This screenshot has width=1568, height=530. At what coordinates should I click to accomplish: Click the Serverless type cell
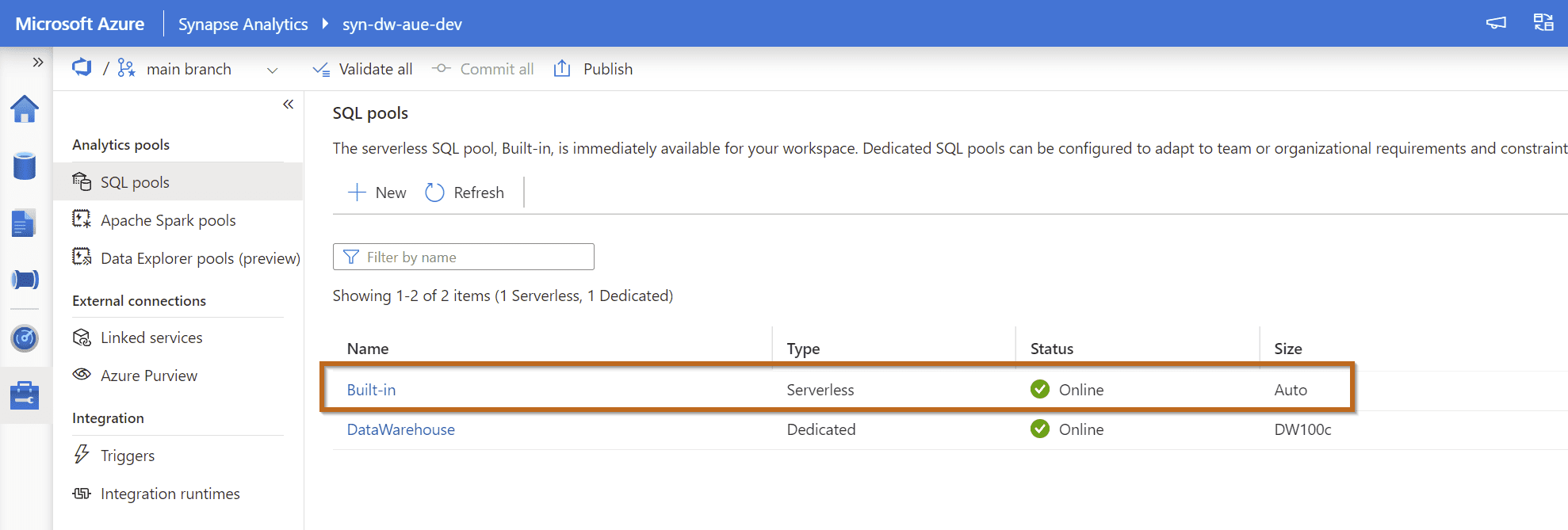click(x=820, y=390)
